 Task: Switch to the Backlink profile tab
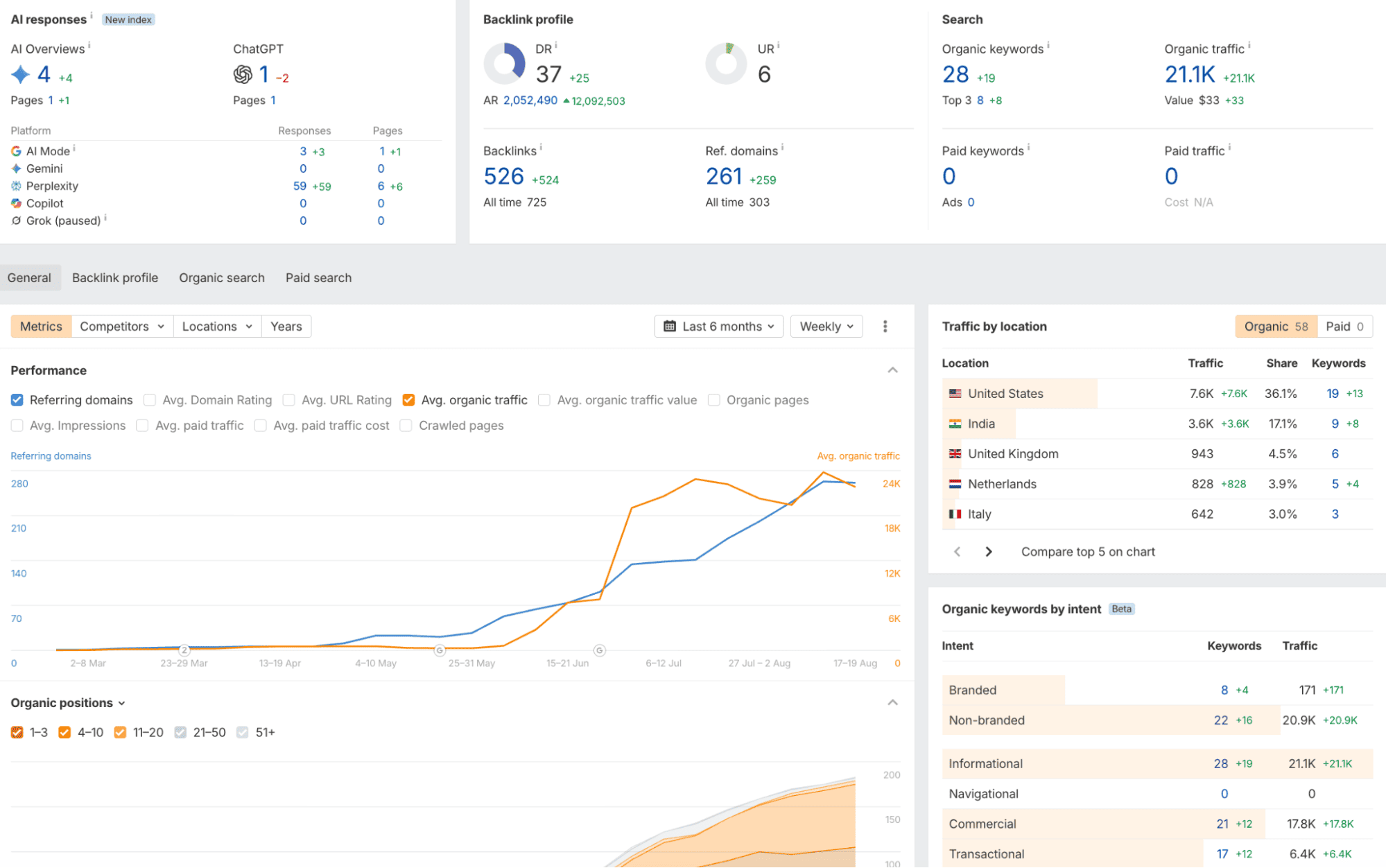coord(115,278)
